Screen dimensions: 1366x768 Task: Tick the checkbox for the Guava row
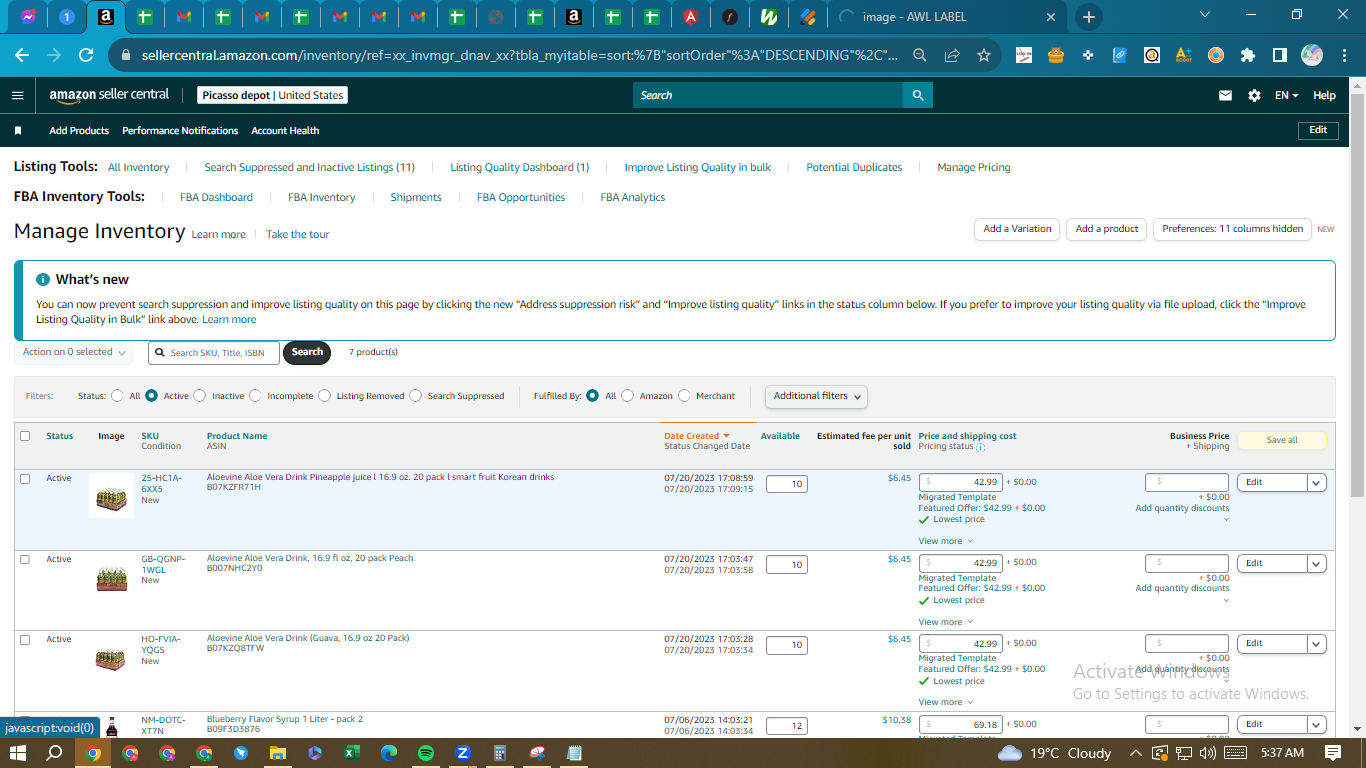25,640
